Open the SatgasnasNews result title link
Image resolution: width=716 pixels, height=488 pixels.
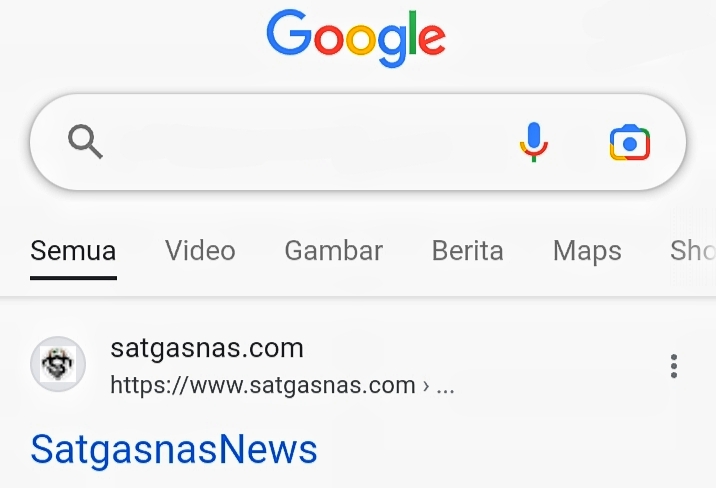tap(174, 450)
